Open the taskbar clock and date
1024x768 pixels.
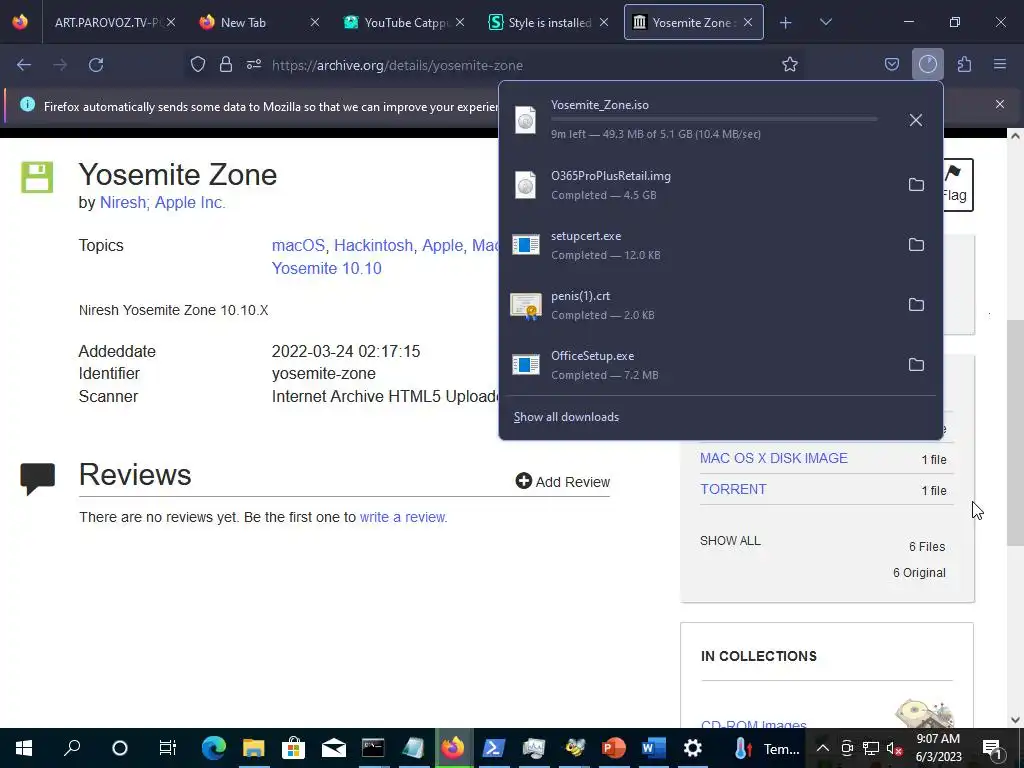[939, 748]
